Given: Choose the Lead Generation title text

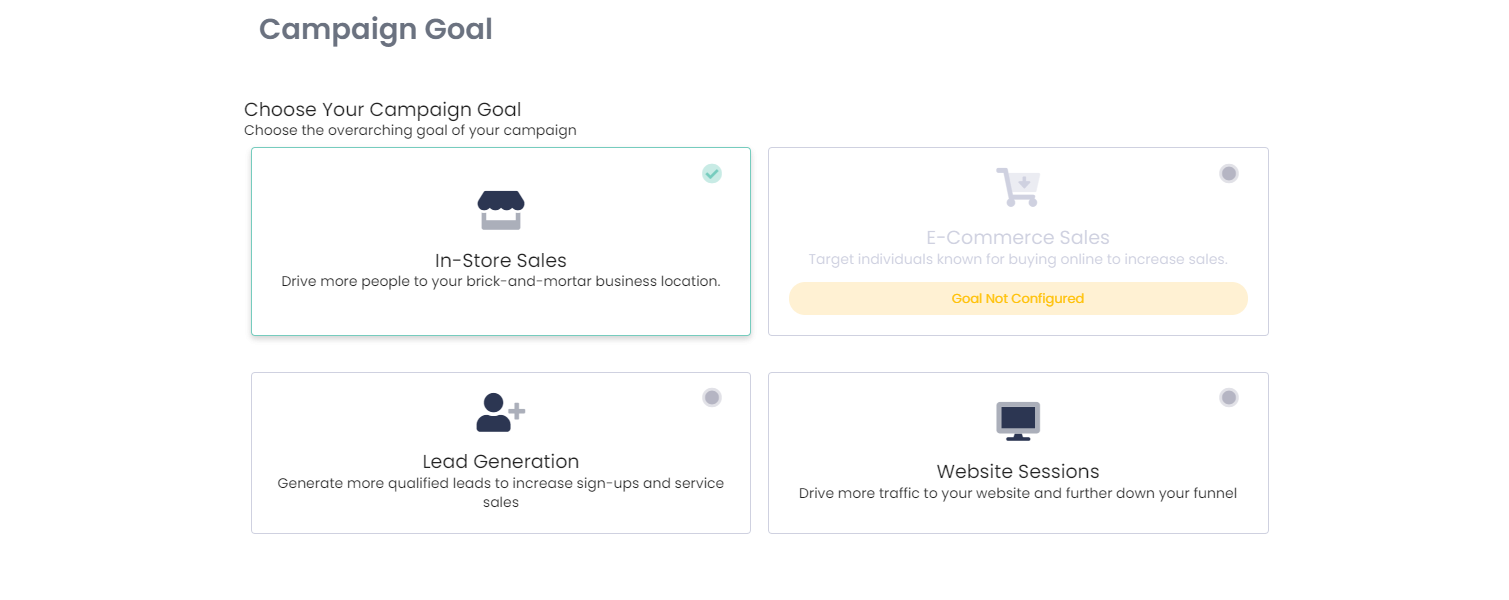Looking at the screenshot, I should coord(501,461).
